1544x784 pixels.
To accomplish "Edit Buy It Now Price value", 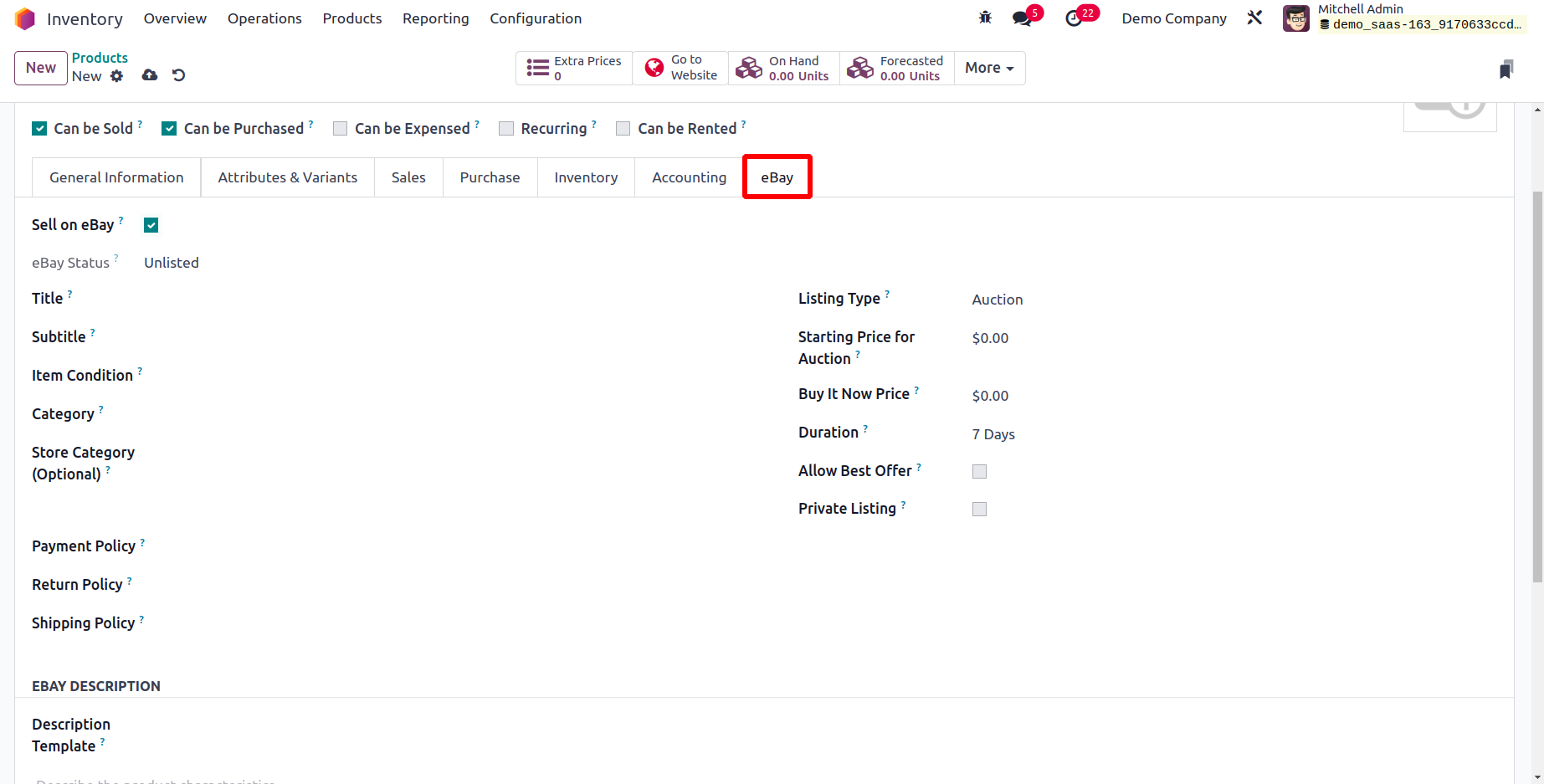I will tap(1234, 396).
